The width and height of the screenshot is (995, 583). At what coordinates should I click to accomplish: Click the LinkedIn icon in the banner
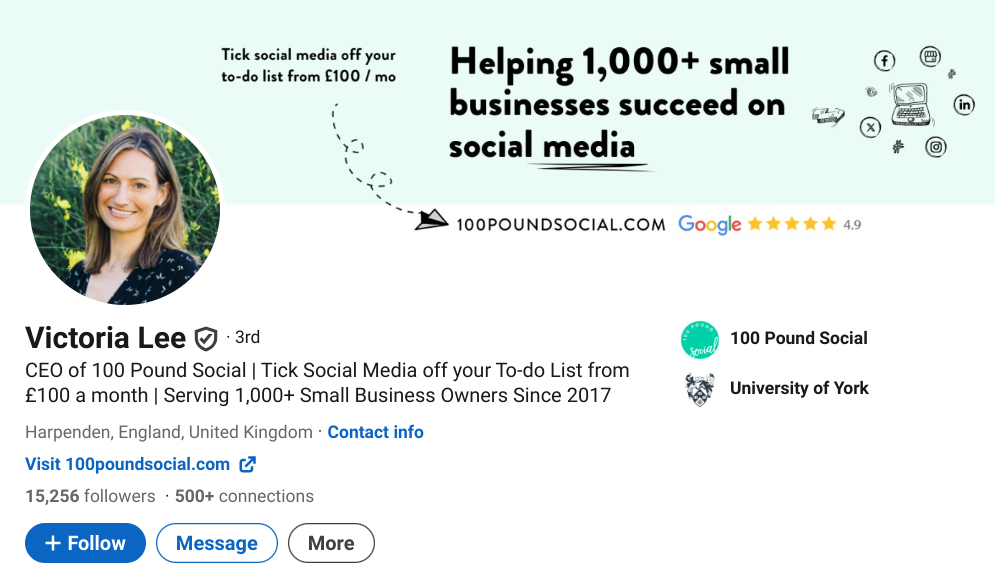pos(963,104)
